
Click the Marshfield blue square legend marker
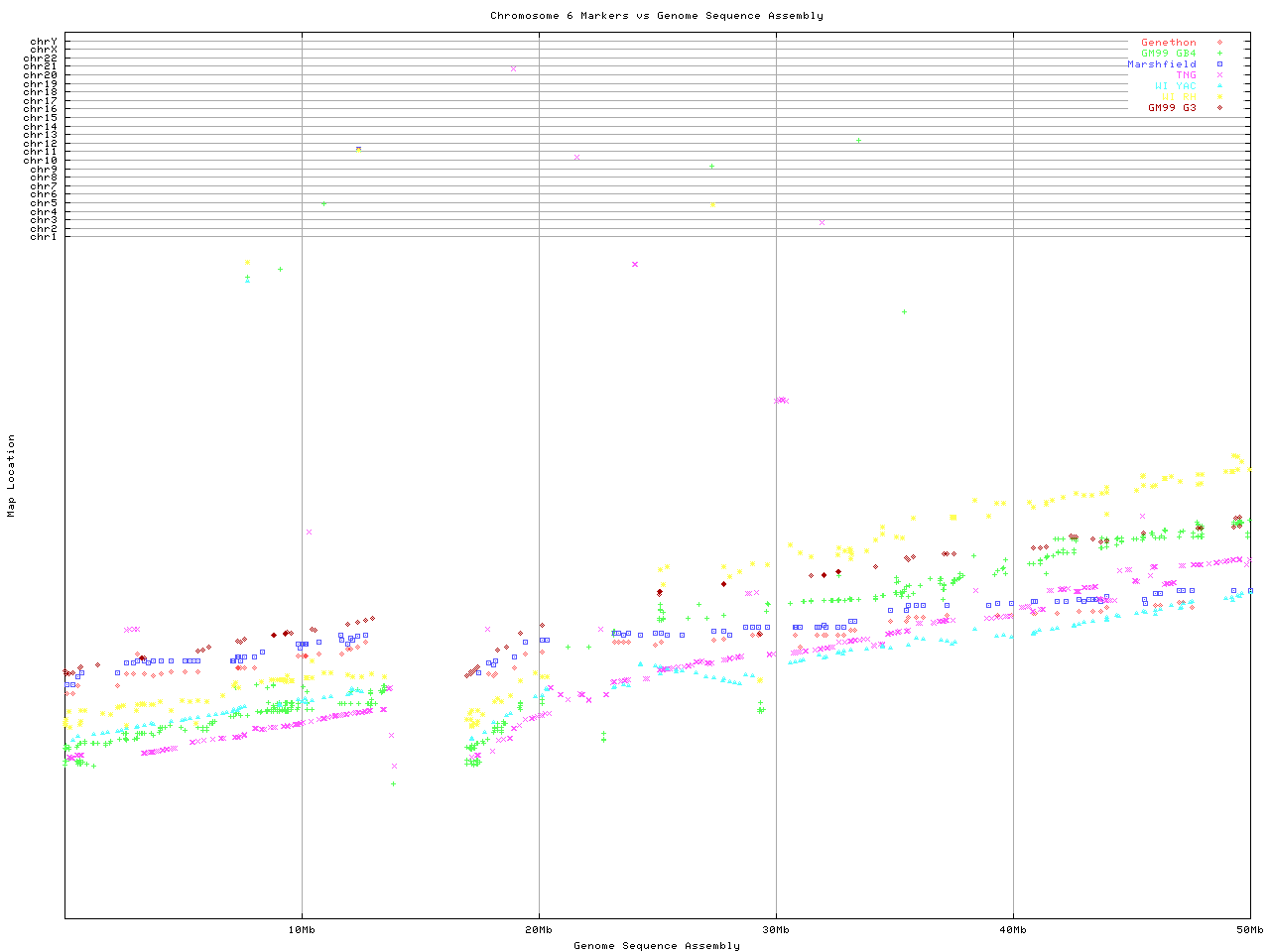click(x=1219, y=64)
